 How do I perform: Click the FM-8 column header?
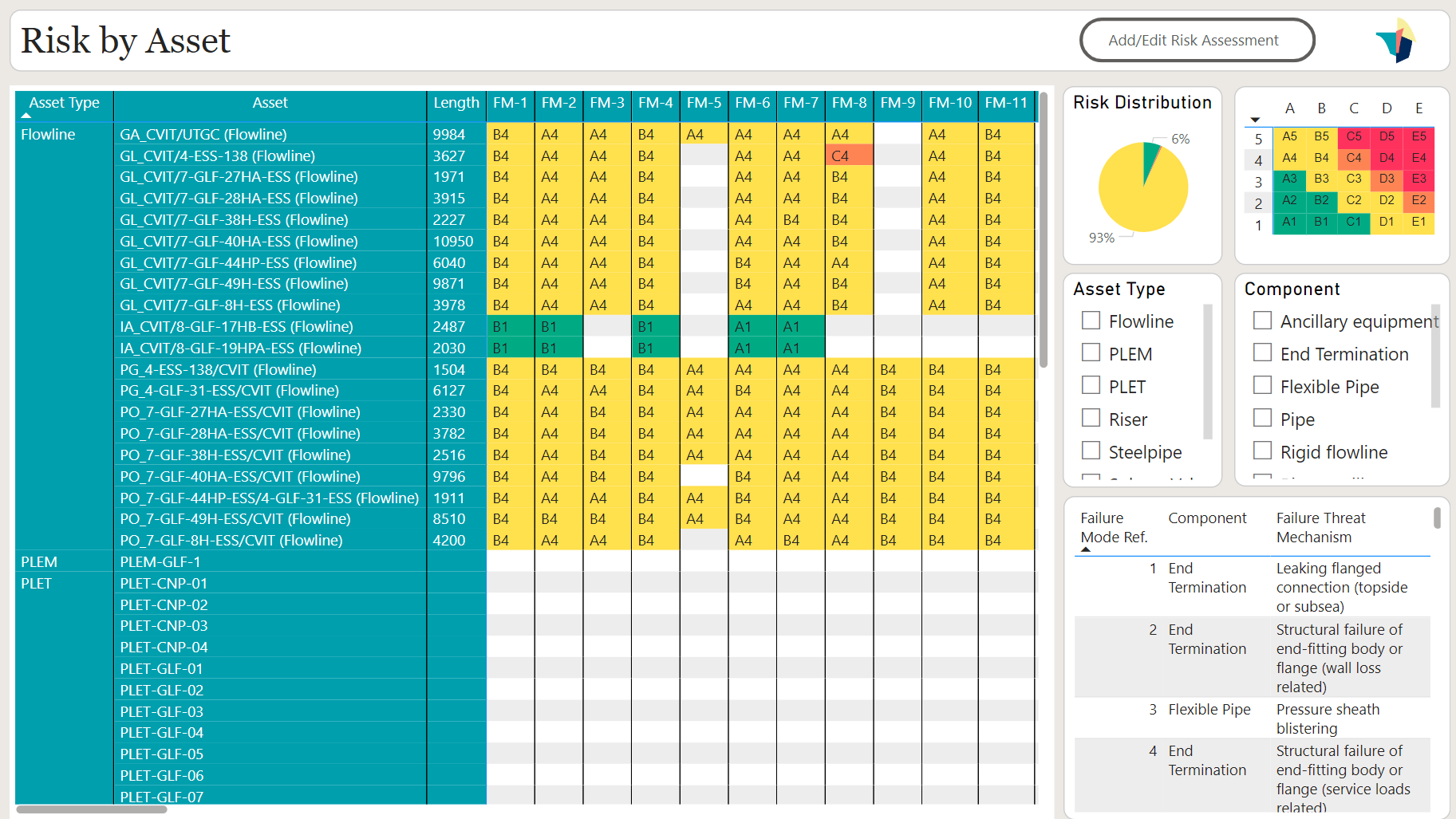(848, 103)
